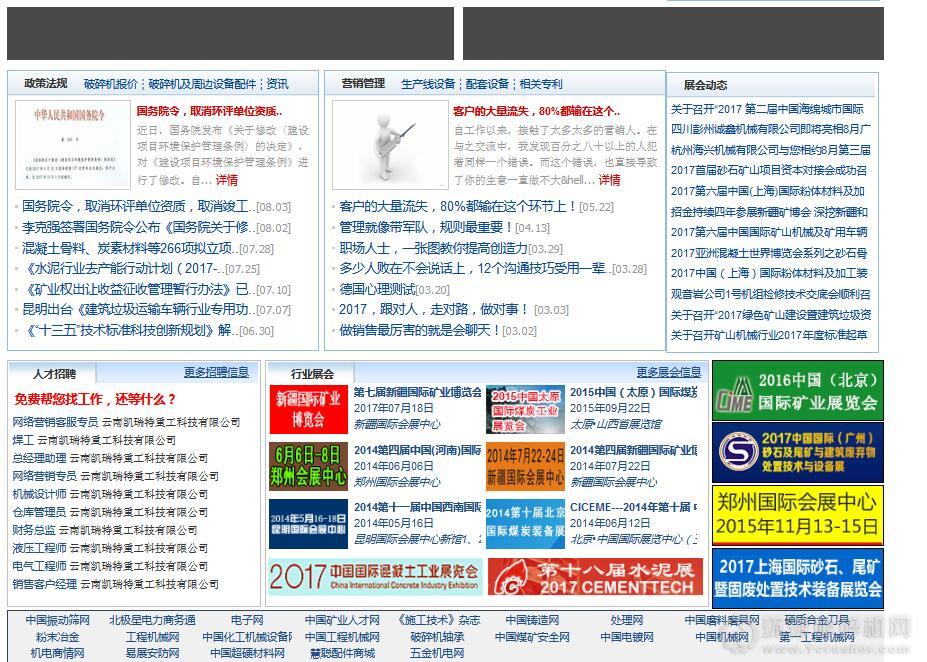Click the 更多招聘信息 link
The width and height of the screenshot is (927, 662).
[x=216, y=373]
